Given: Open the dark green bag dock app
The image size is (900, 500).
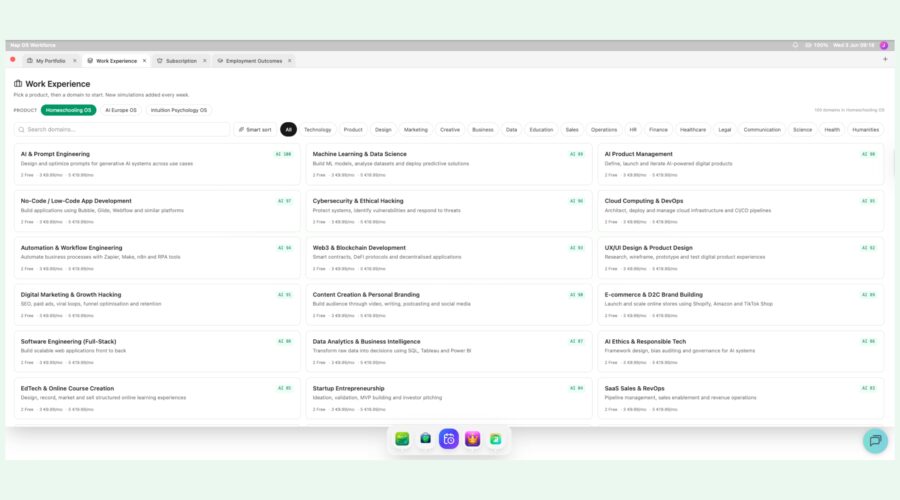Looking at the screenshot, I should coord(425,439).
